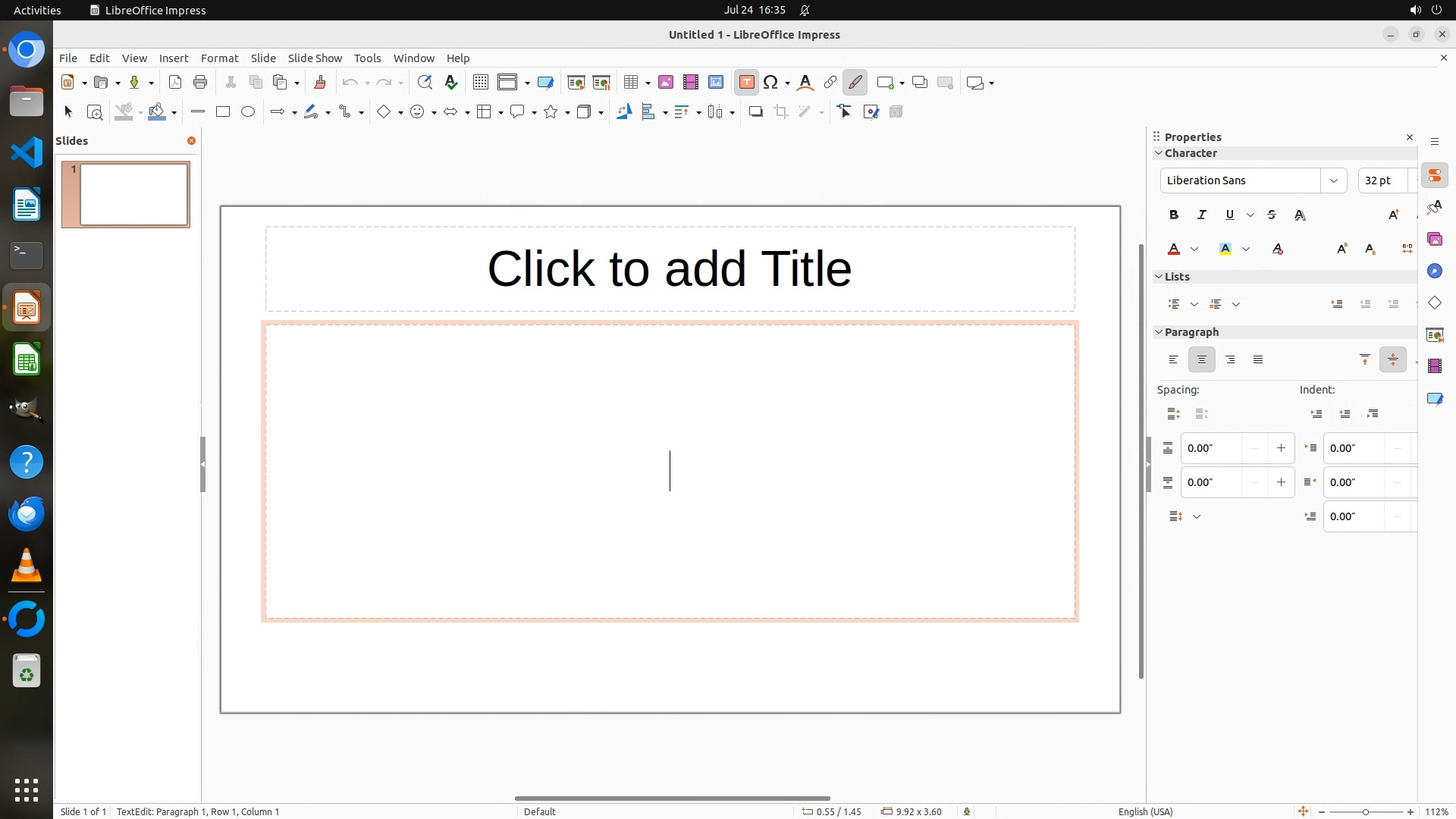Toggle the Display Grid button
This screenshot has width=1456, height=819.
click(481, 83)
